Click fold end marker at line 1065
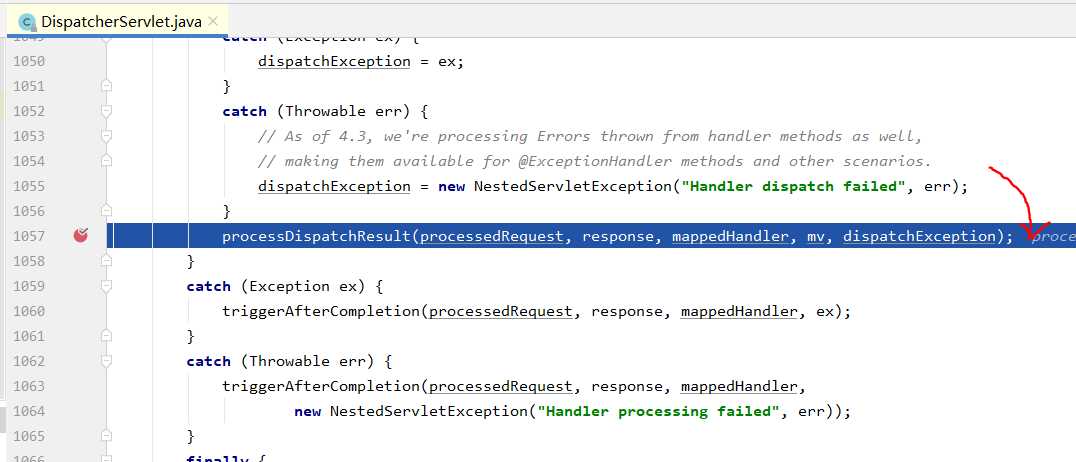1076x462 pixels. [x=106, y=436]
